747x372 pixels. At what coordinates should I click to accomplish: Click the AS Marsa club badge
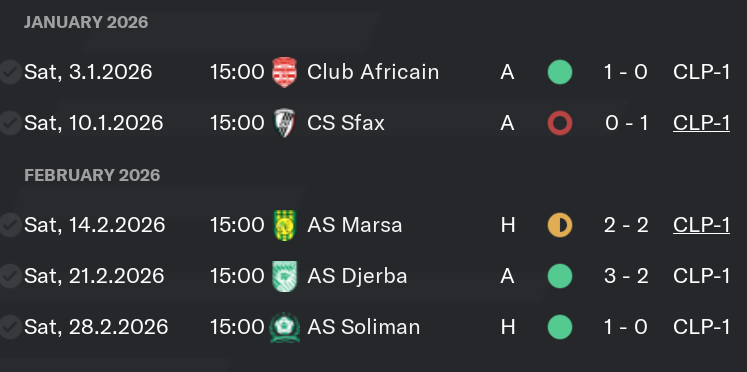pyautogui.click(x=285, y=225)
